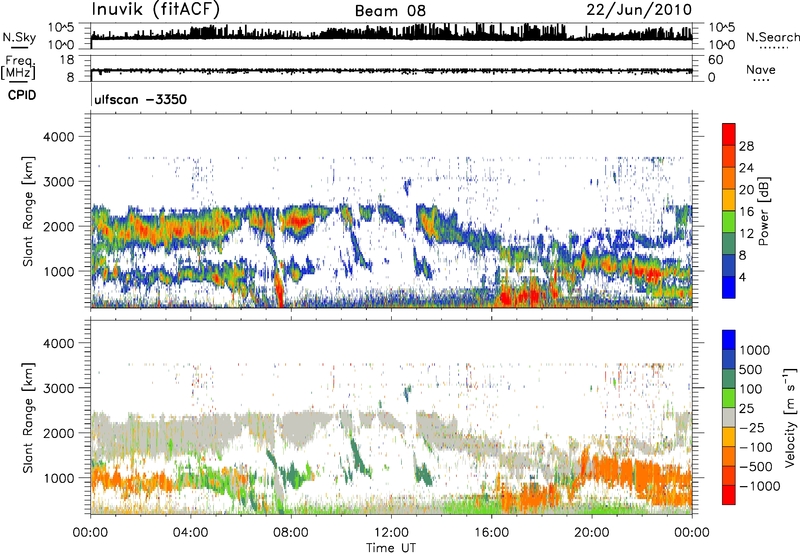
Task: Click the power panel 'Slant Range [km]' label
Action: point(28,211)
